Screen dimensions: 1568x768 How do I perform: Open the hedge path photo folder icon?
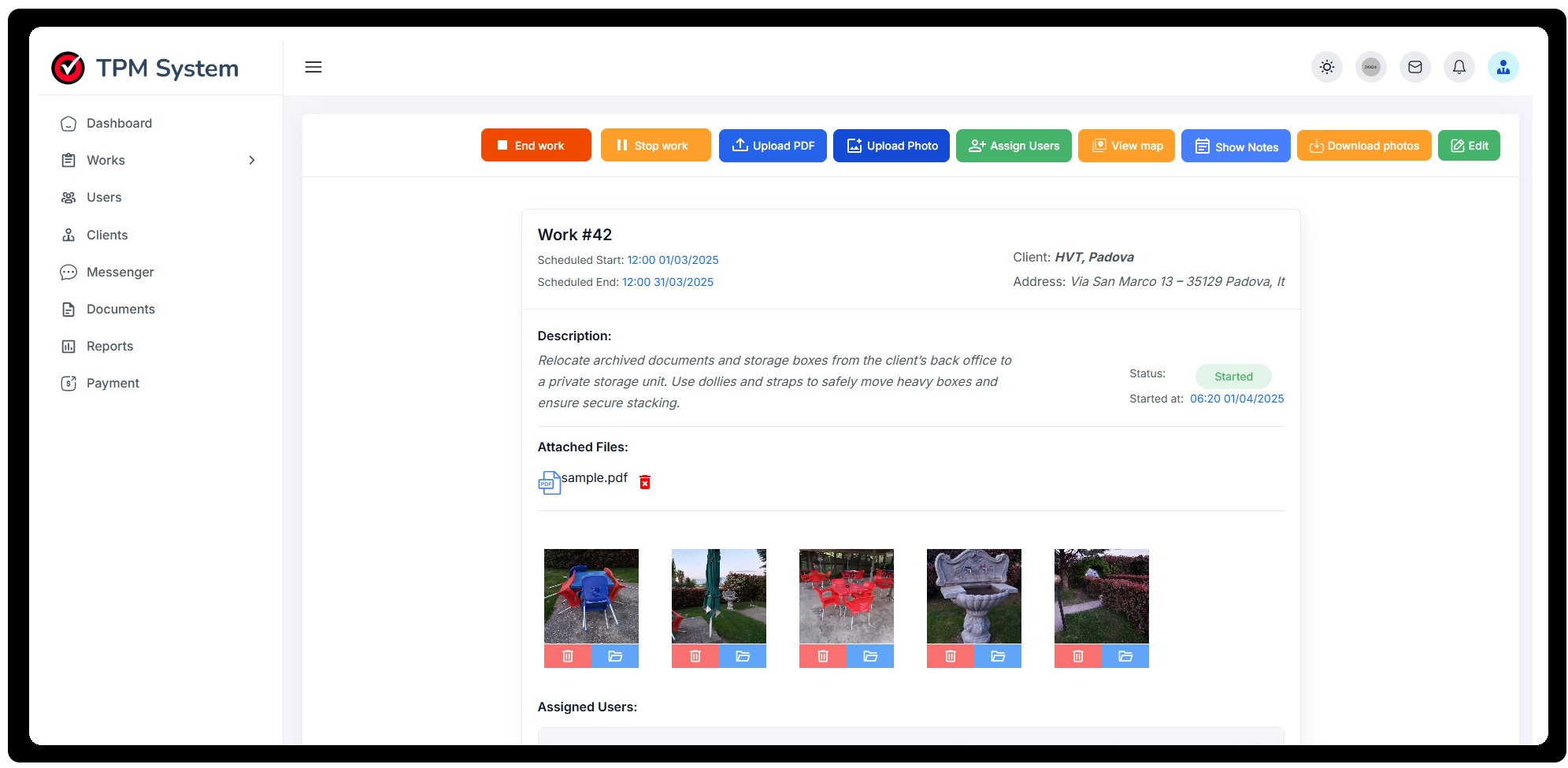tap(1125, 656)
